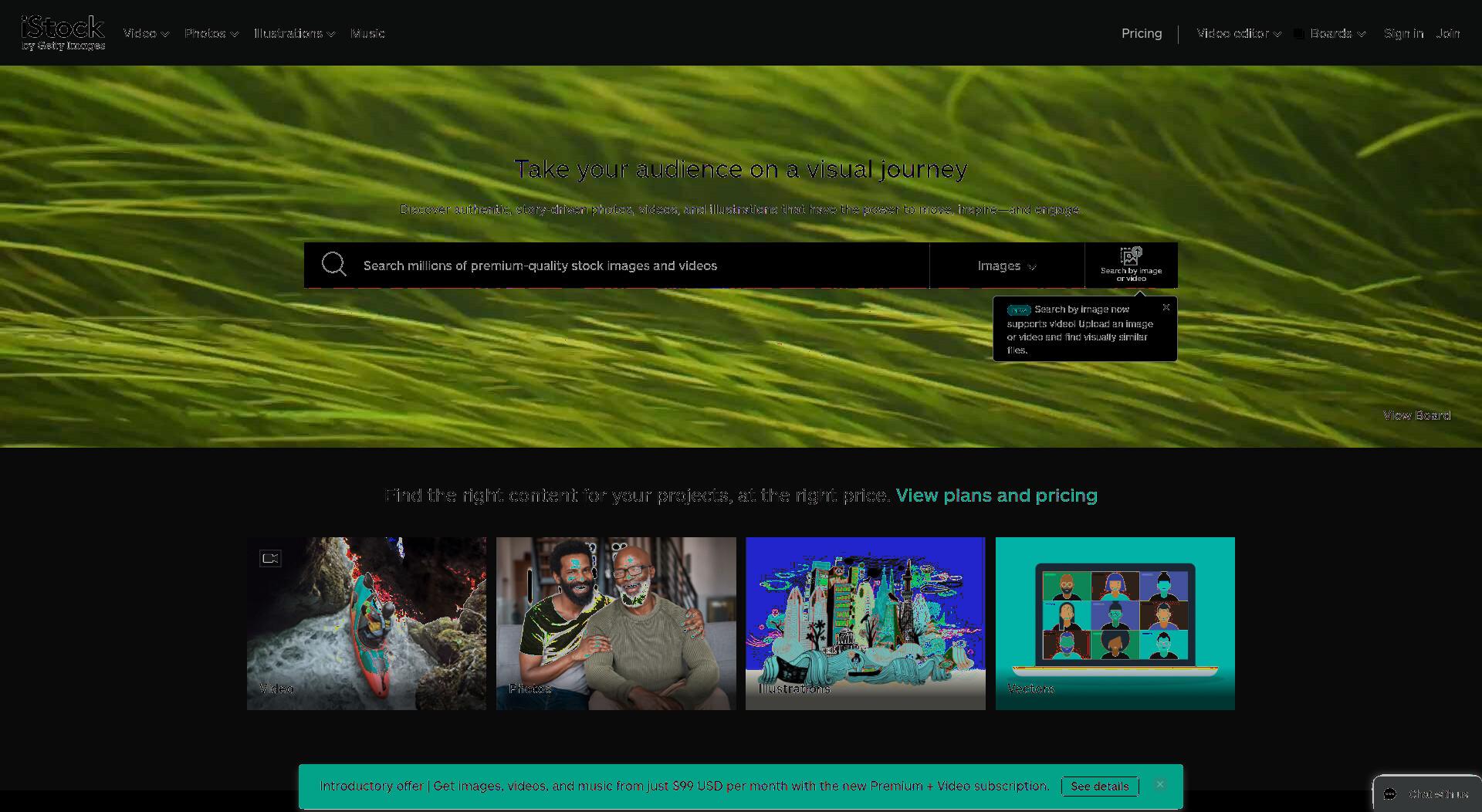Expand the Illustrations menu dropdown
The image size is (1482, 812).
(294, 33)
